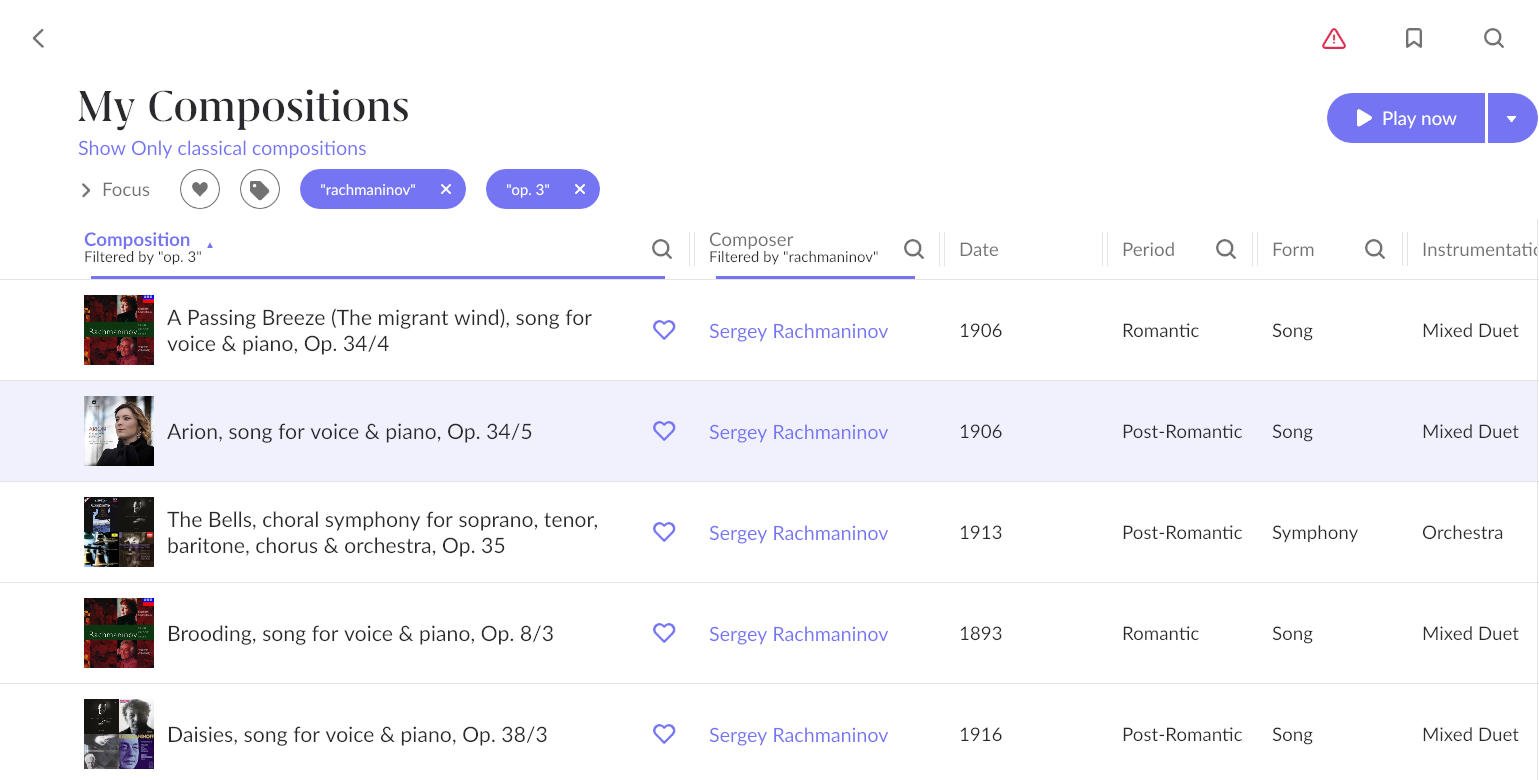Viewport: 1539px width, 780px height.
Task: Click search icon in Composition column header
Action: (x=661, y=249)
